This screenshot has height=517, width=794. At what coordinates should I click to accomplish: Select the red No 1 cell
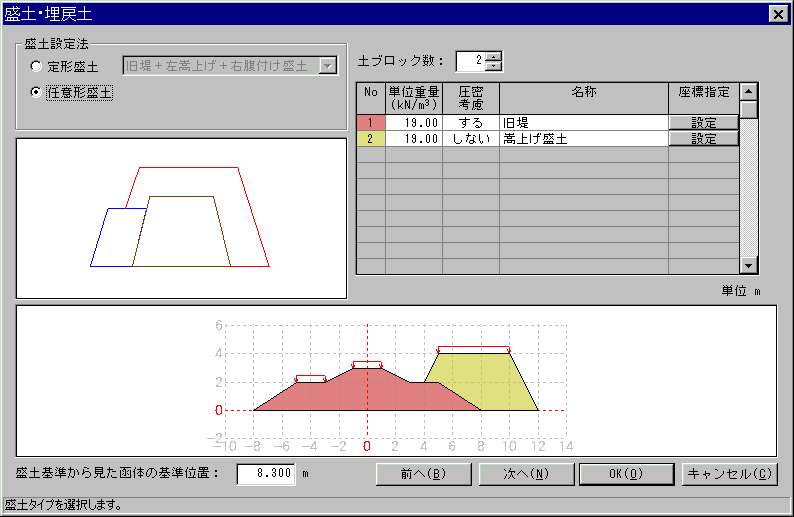tap(371, 123)
